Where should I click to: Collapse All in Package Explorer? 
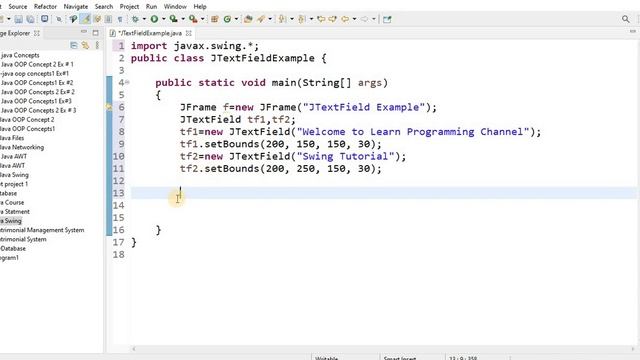coord(73,45)
